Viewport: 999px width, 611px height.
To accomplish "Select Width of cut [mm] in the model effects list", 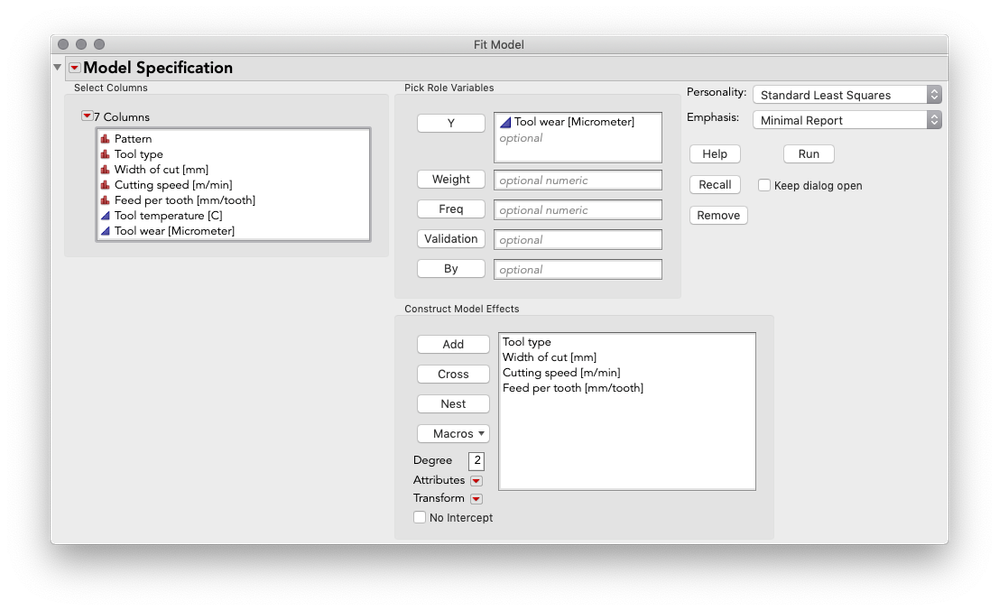I will (549, 357).
